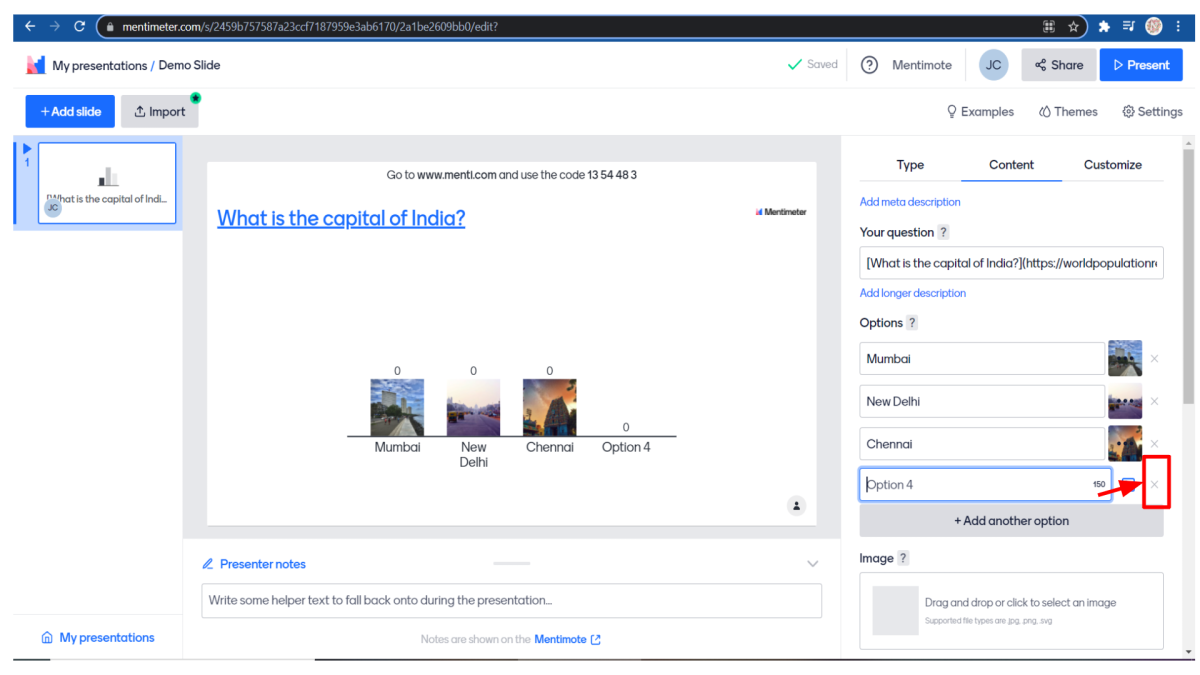The width and height of the screenshot is (1200, 675).
Task: Reload the page in the browser
Action: click(80, 27)
